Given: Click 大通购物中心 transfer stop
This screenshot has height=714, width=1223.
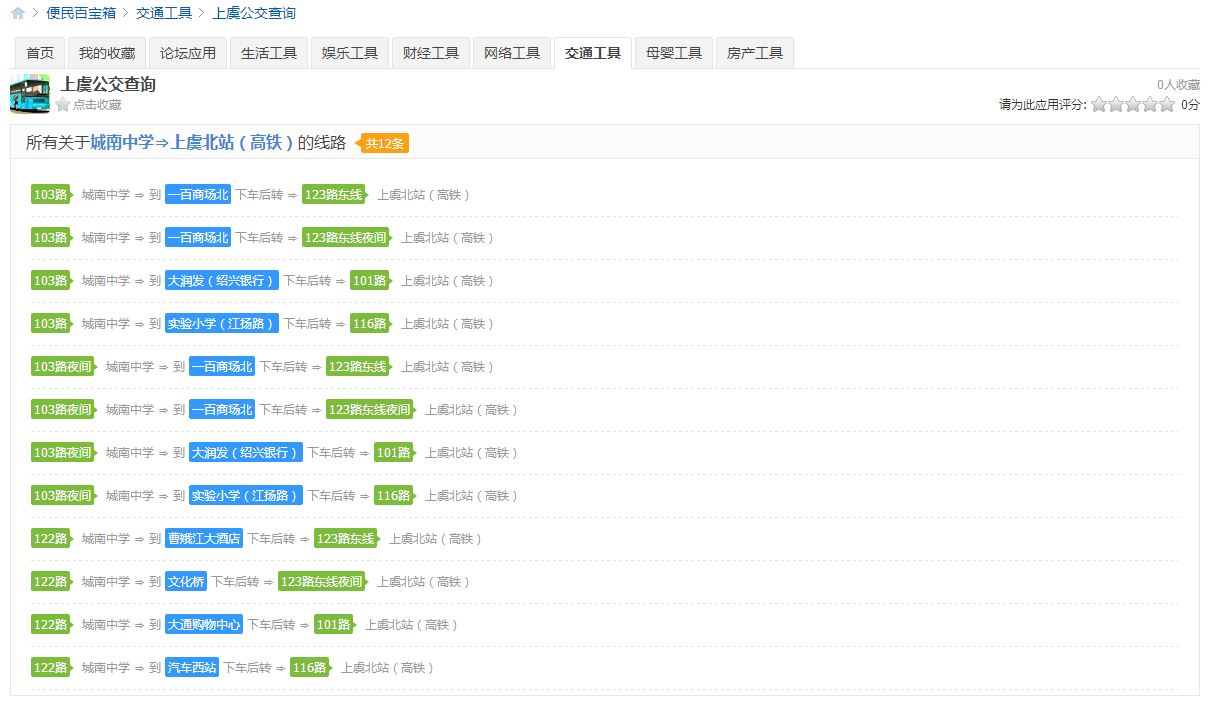Looking at the screenshot, I should coord(204,625).
